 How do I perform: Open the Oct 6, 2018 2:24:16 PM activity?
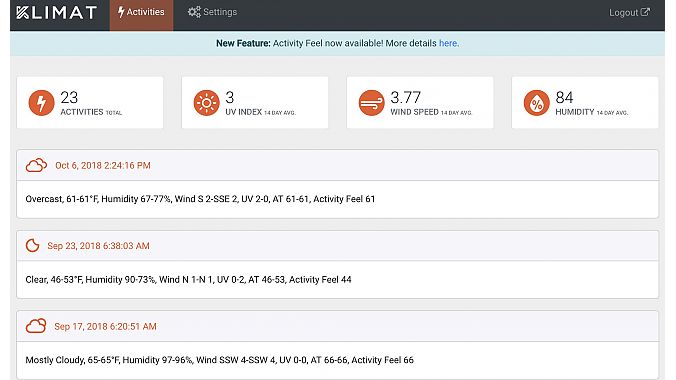pyautogui.click(x=103, y=166)
